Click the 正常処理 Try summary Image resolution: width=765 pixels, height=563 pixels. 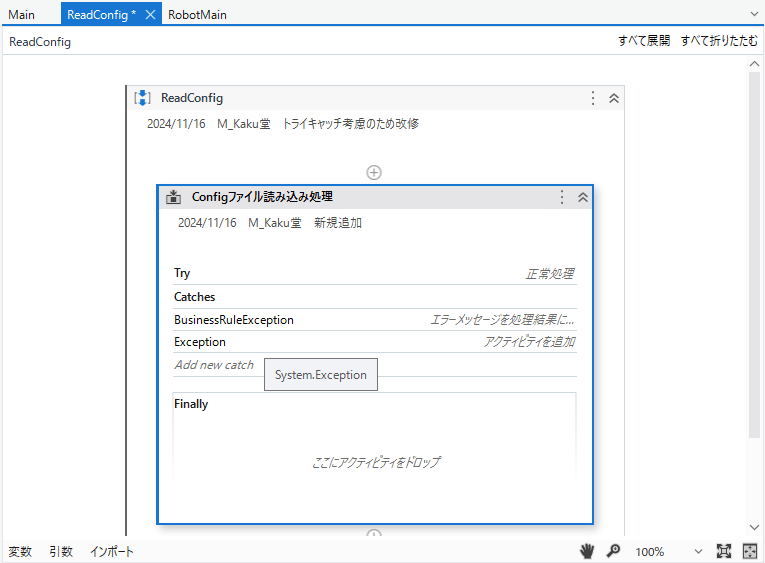click(549, 274)
